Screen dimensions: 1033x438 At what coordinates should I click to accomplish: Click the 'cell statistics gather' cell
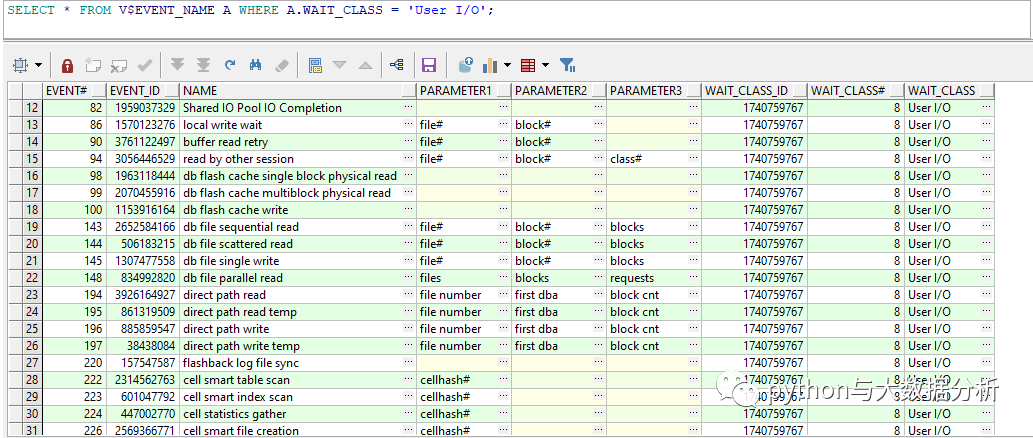click(x=298, y=414)
